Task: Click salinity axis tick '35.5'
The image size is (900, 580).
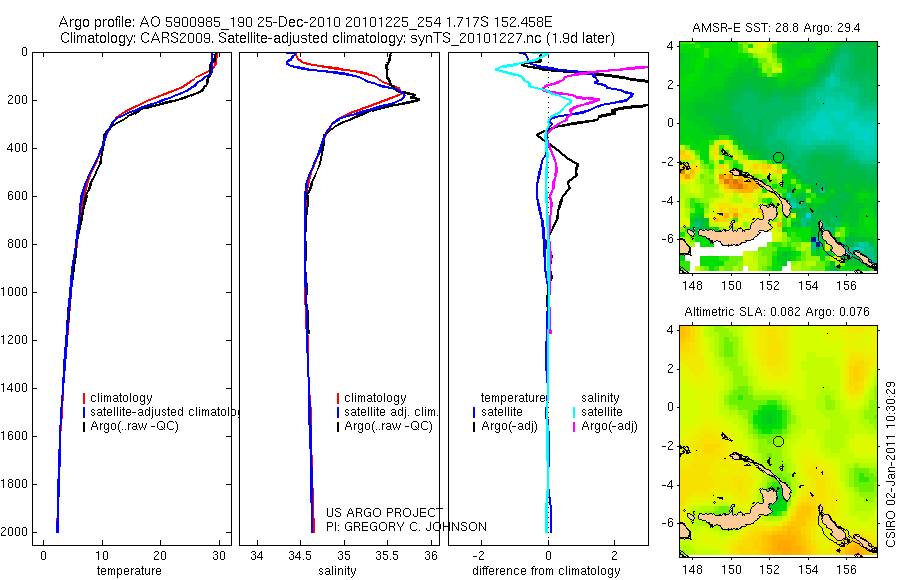Action: [387, 555]
